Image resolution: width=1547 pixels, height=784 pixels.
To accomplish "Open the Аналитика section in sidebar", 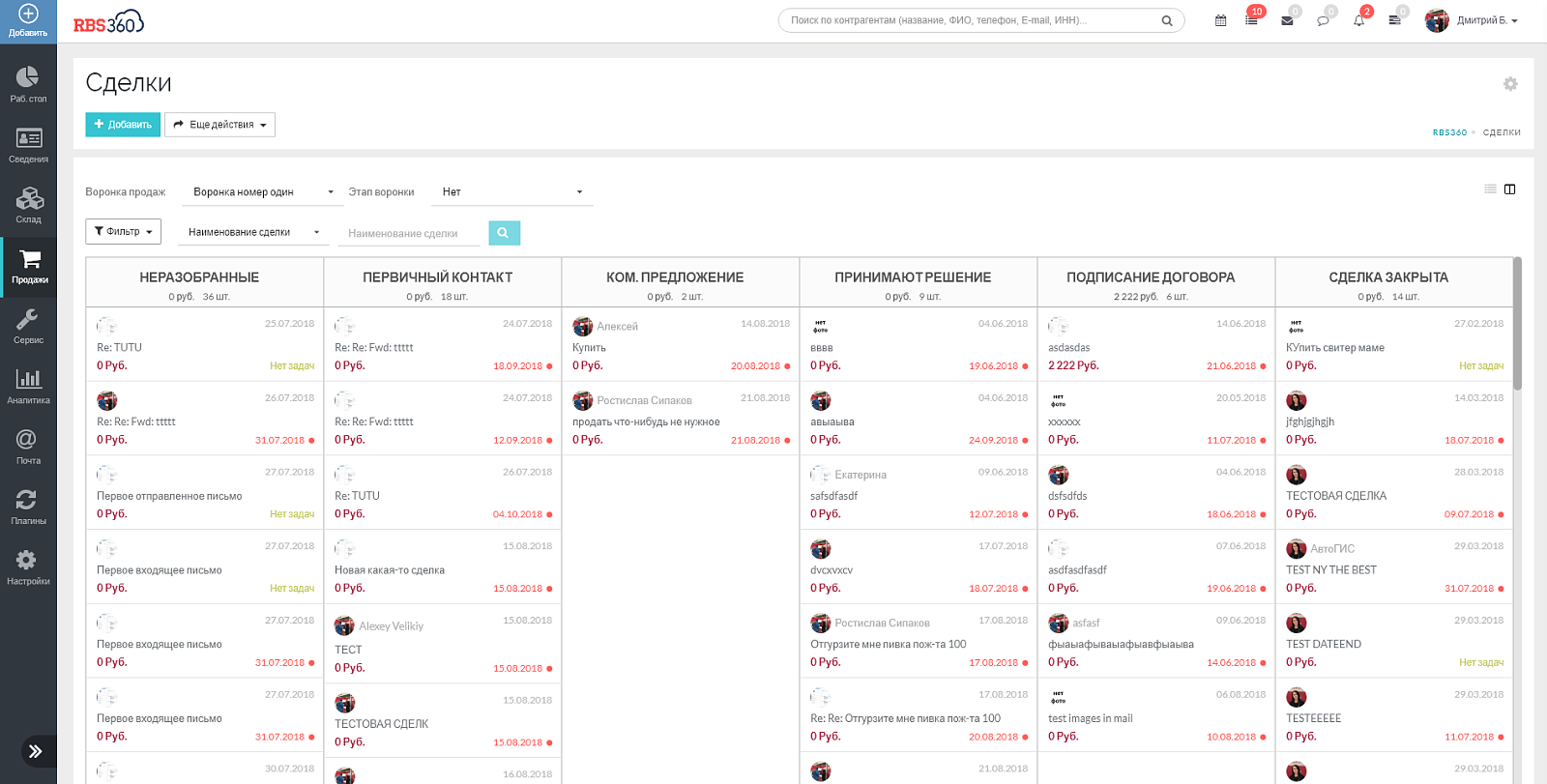I will [28, 386].
